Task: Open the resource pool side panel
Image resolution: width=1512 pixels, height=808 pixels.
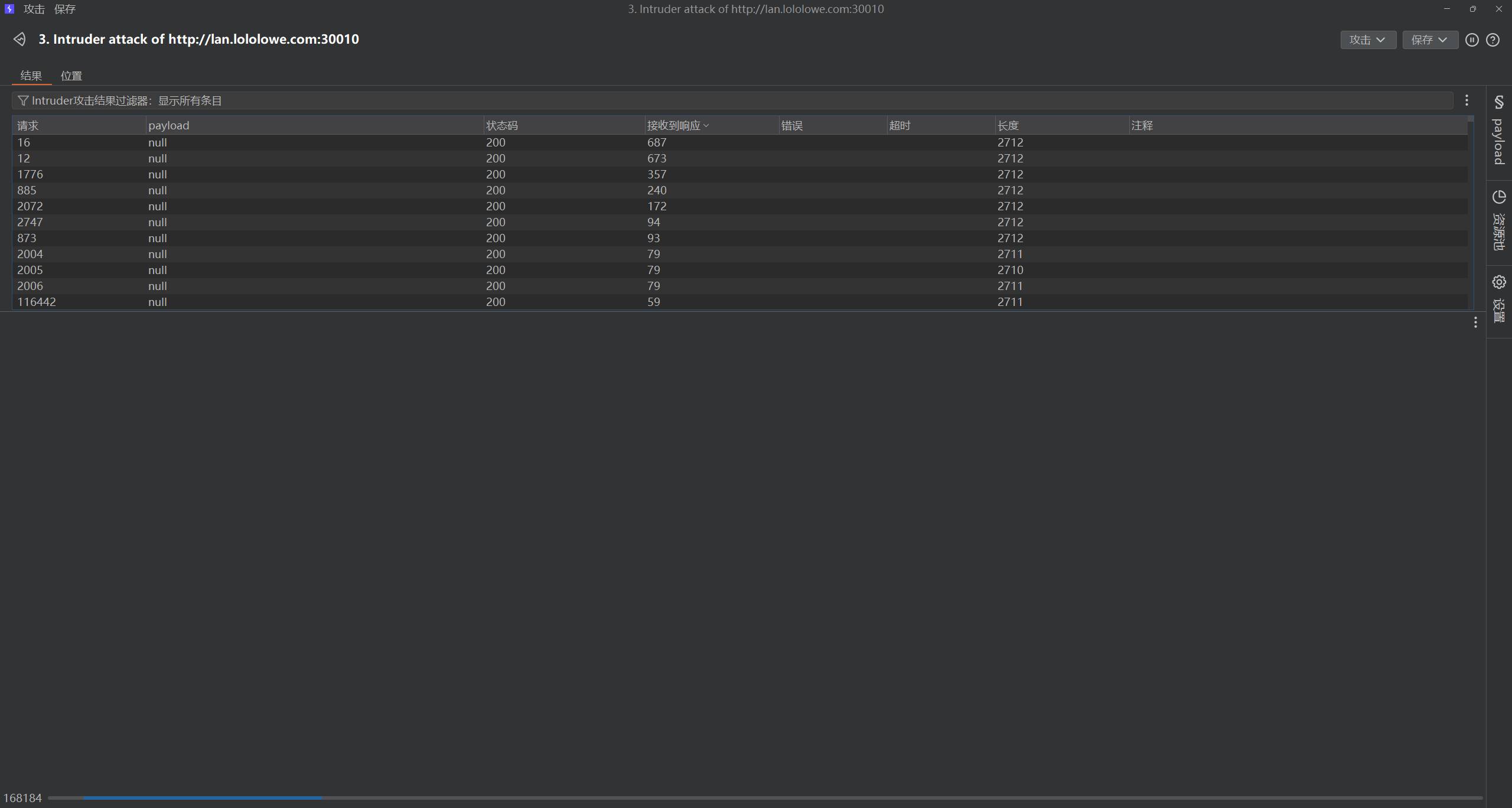Action: (1498, 221)
